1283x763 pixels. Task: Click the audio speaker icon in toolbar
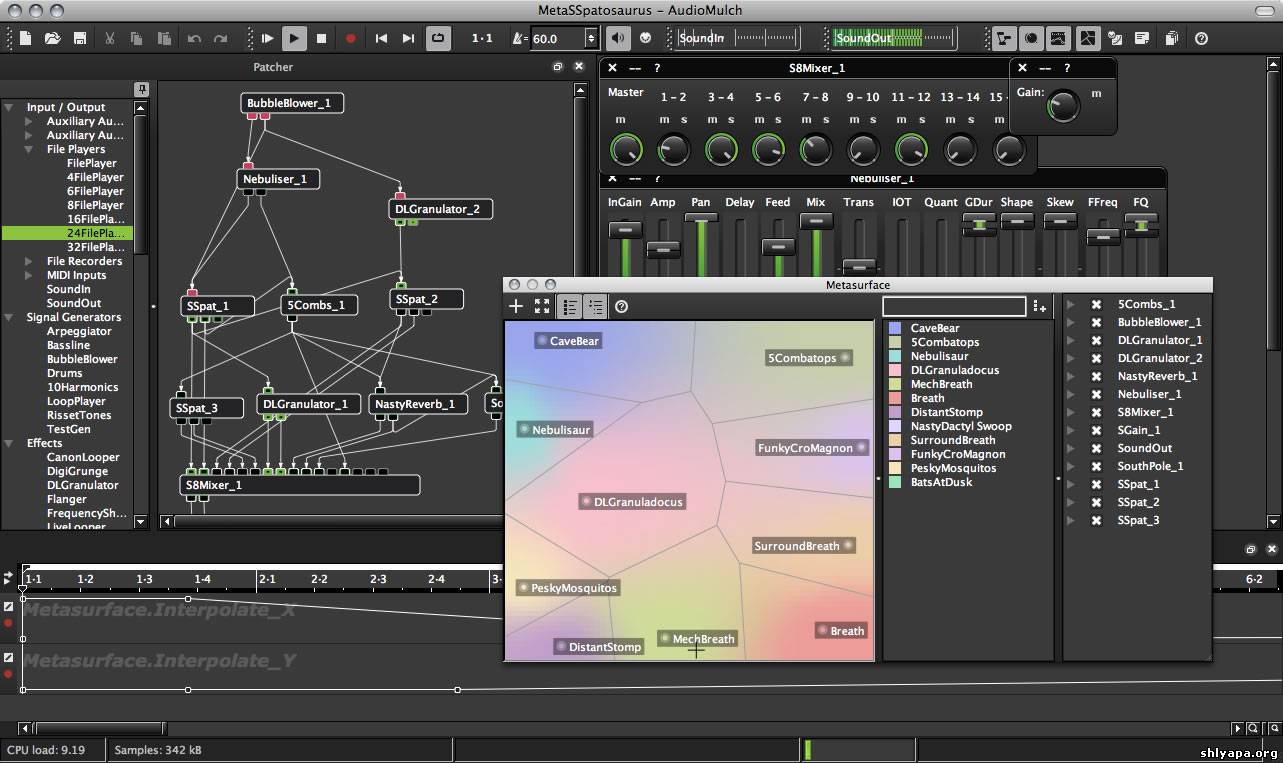tap(619, 39)
